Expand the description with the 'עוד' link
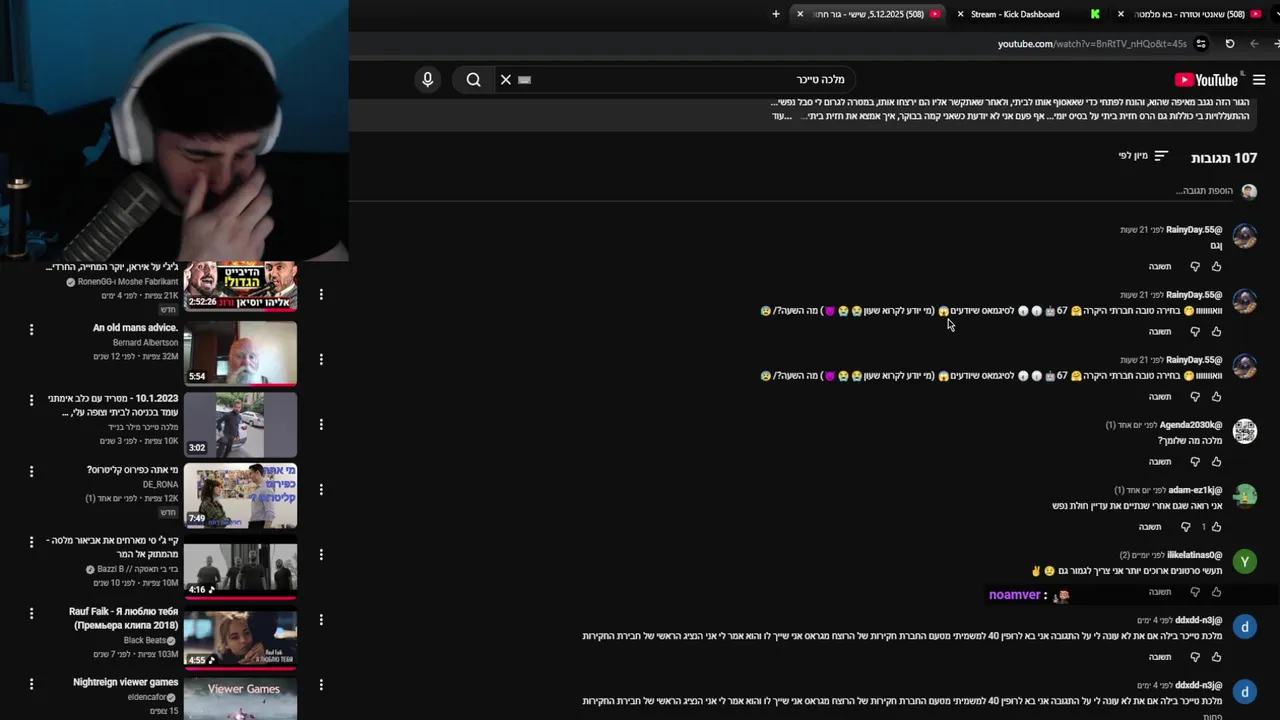Screen dimensions: 1280x720 tap(781, 116)
